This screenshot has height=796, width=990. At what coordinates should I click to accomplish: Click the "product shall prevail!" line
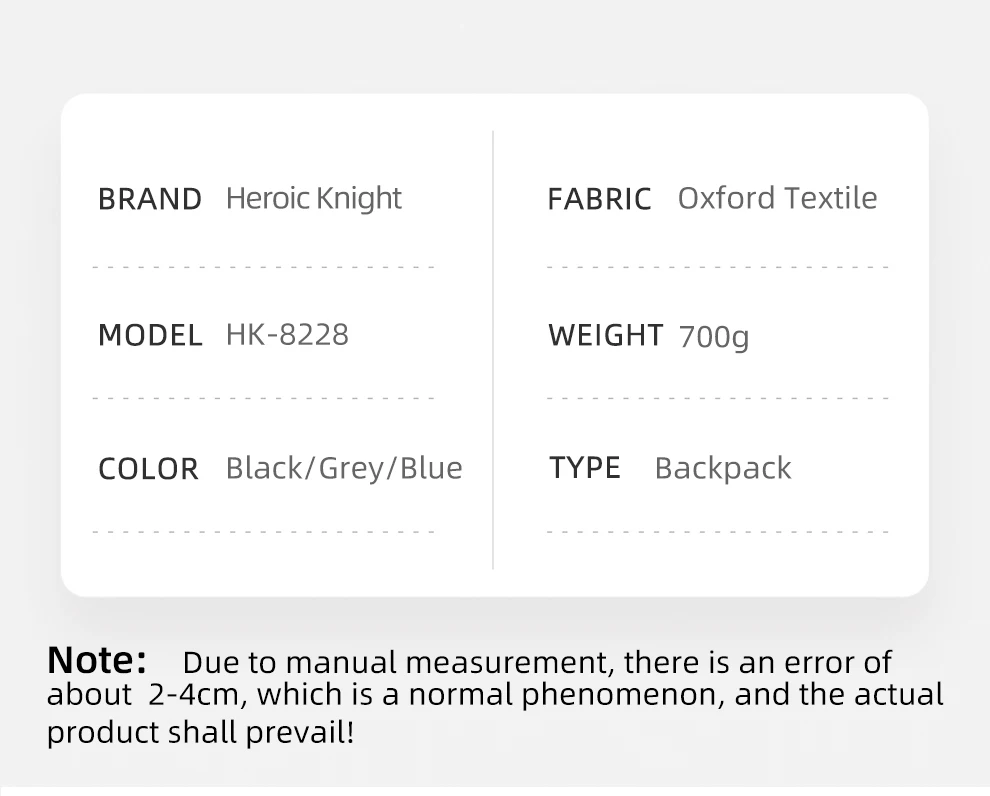click(x=200, y=733)
